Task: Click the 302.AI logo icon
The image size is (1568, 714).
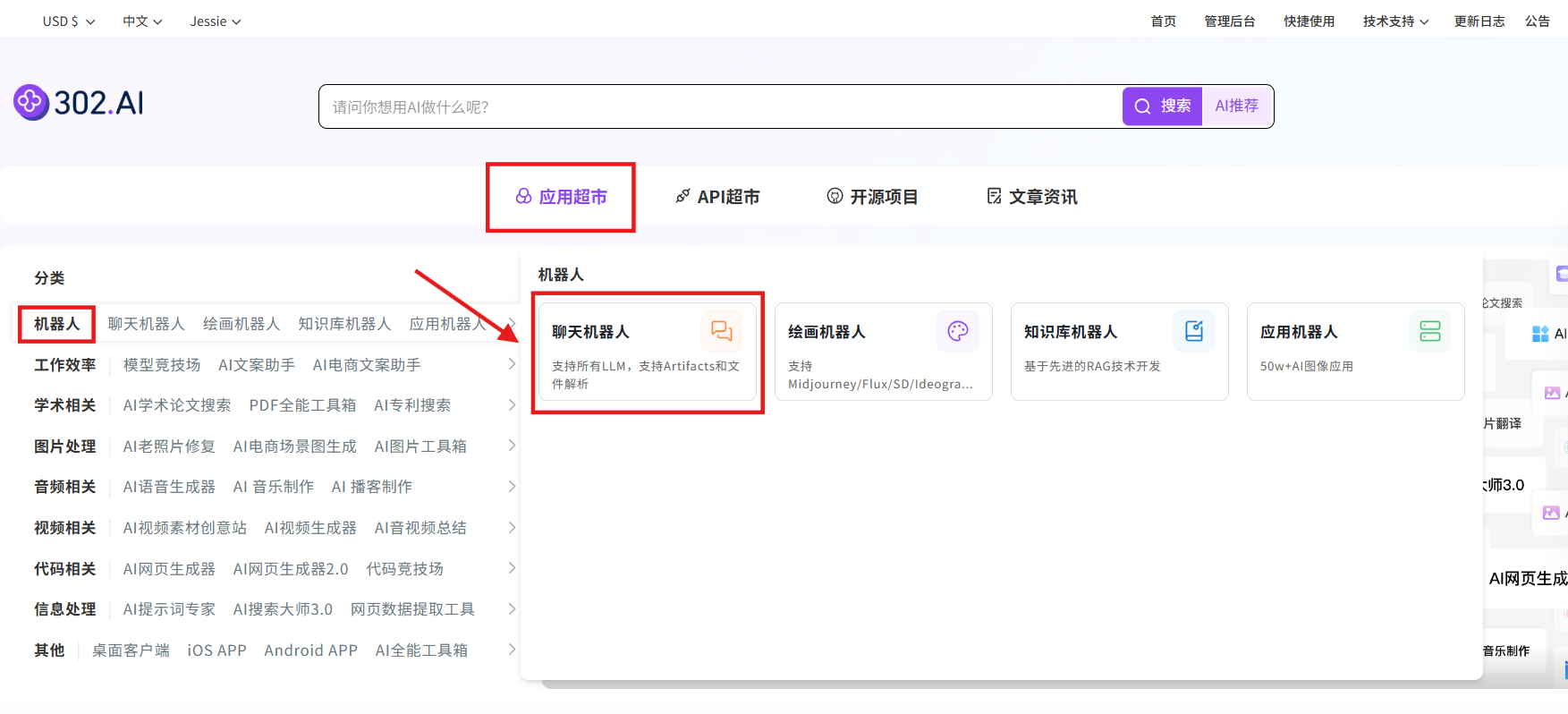Action: (30, 102)
